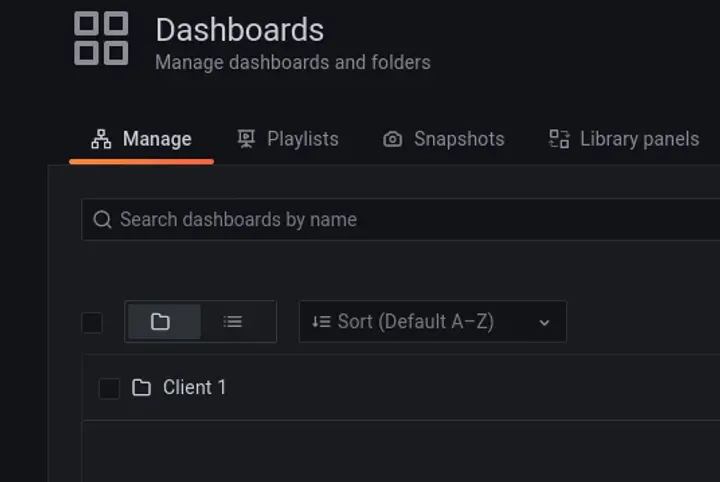
Task: Switch to folder view layout
Action: 164,322
